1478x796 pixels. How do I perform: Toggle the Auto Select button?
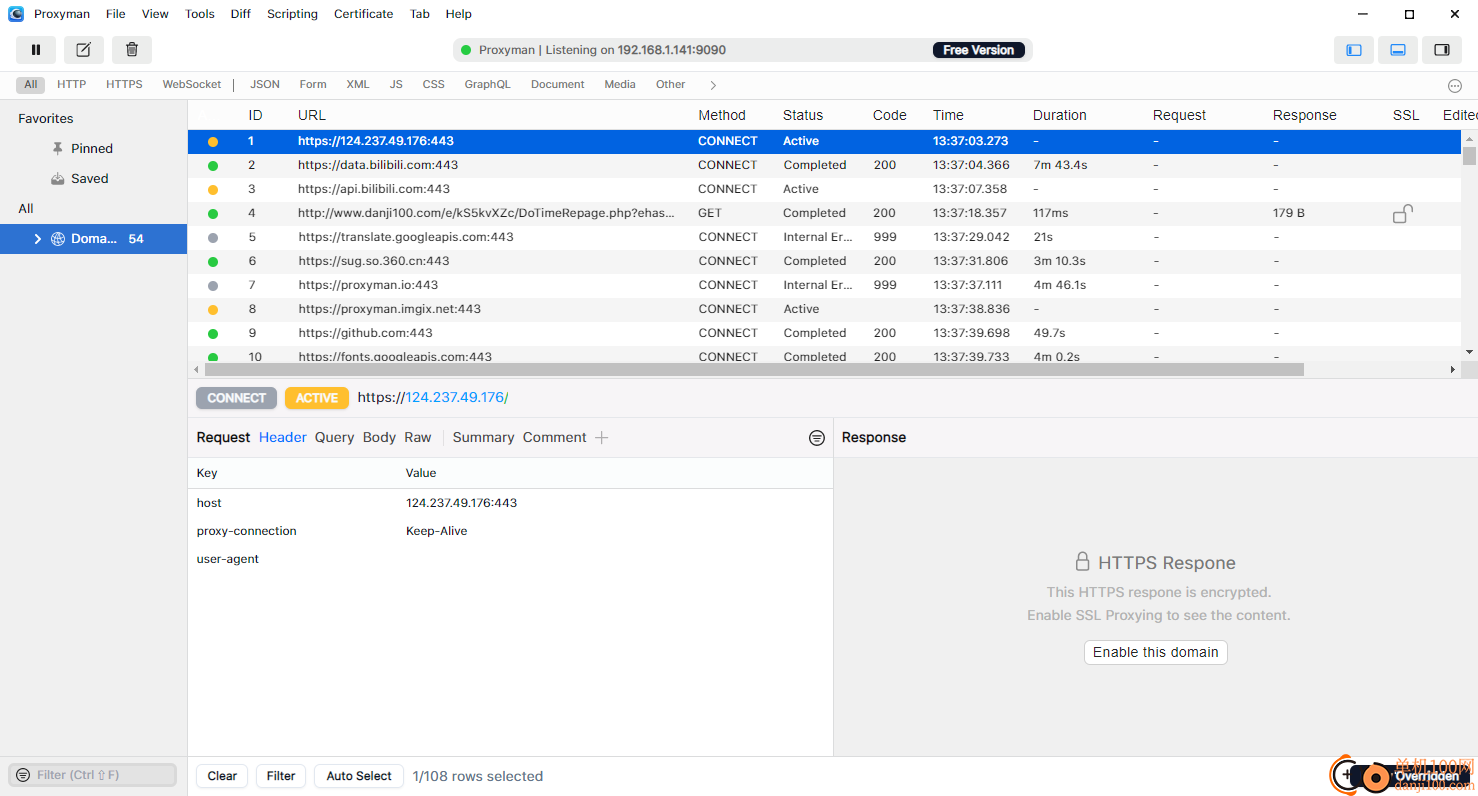point(359,776)
